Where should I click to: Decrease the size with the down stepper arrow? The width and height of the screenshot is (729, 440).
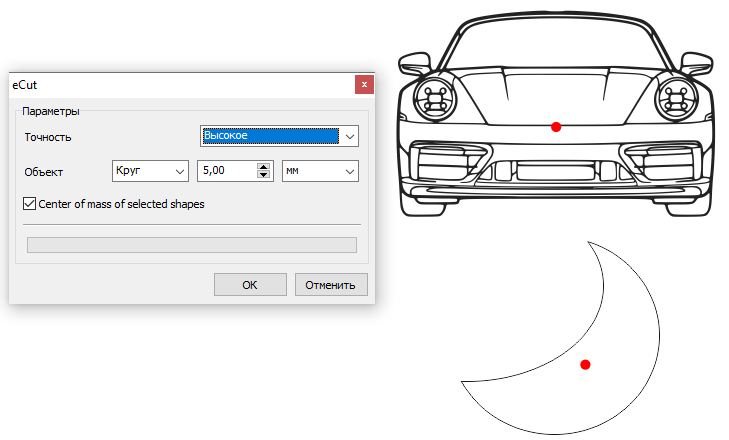tap(264, 175)
